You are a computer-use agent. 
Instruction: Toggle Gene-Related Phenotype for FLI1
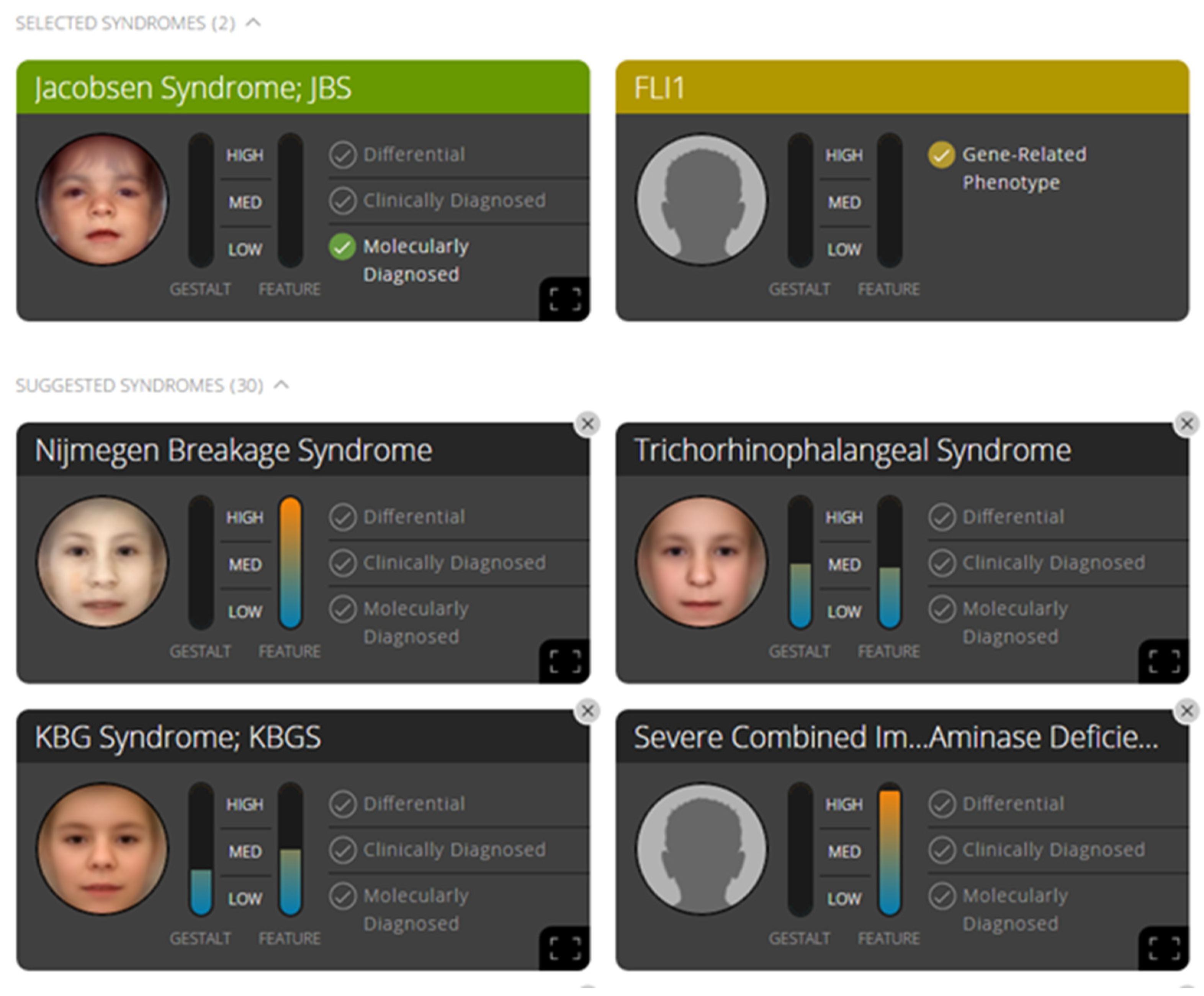point(941,155)
